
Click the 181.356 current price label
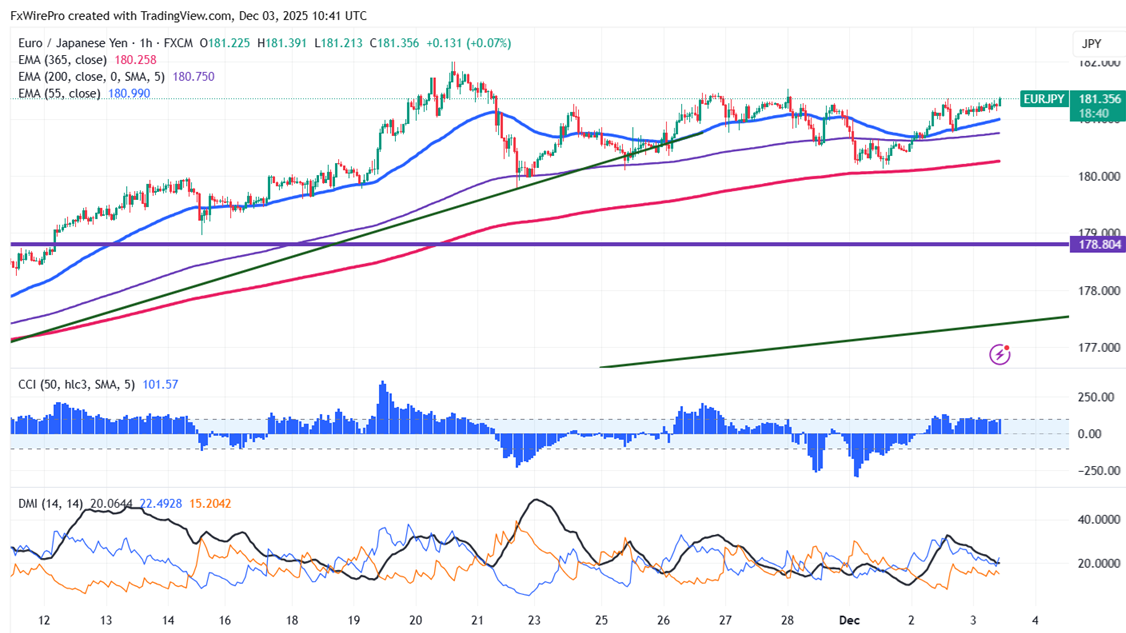coord(1099,99)
